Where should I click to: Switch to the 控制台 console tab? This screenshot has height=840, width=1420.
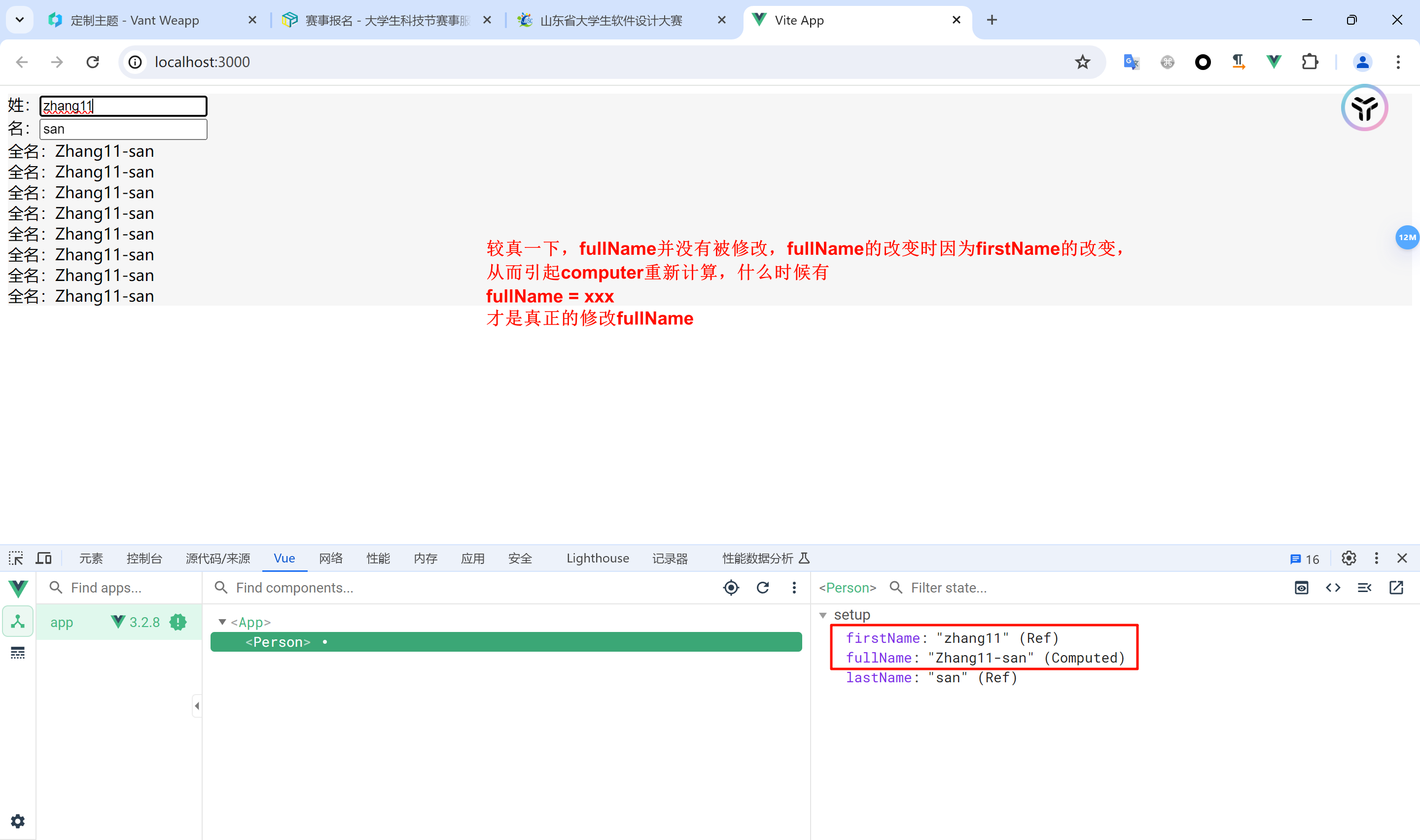144,558
